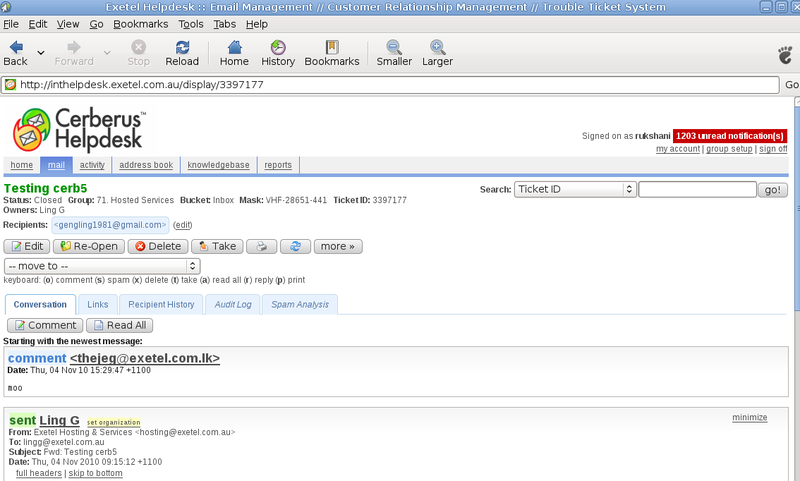Open the File menu
The height and width of the screenshot is (481, 800).
tap(11, 24)
